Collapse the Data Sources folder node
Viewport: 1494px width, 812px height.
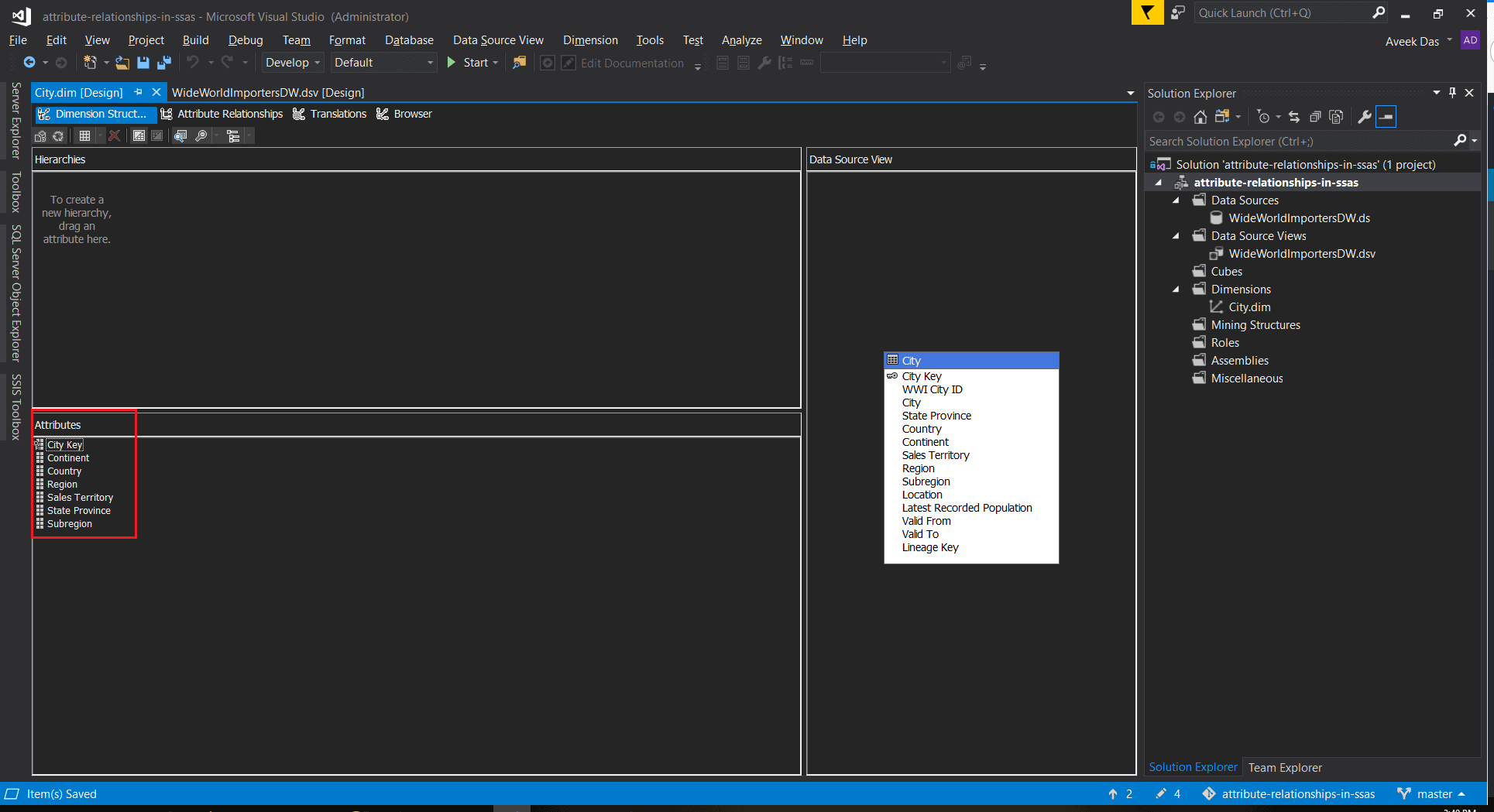pos(1176,200)
